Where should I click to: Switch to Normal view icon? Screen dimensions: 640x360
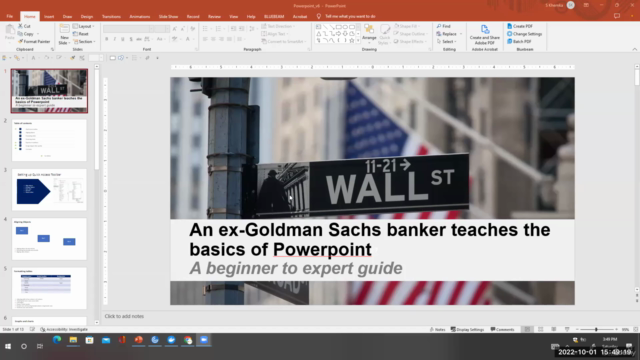click(527, 329)
